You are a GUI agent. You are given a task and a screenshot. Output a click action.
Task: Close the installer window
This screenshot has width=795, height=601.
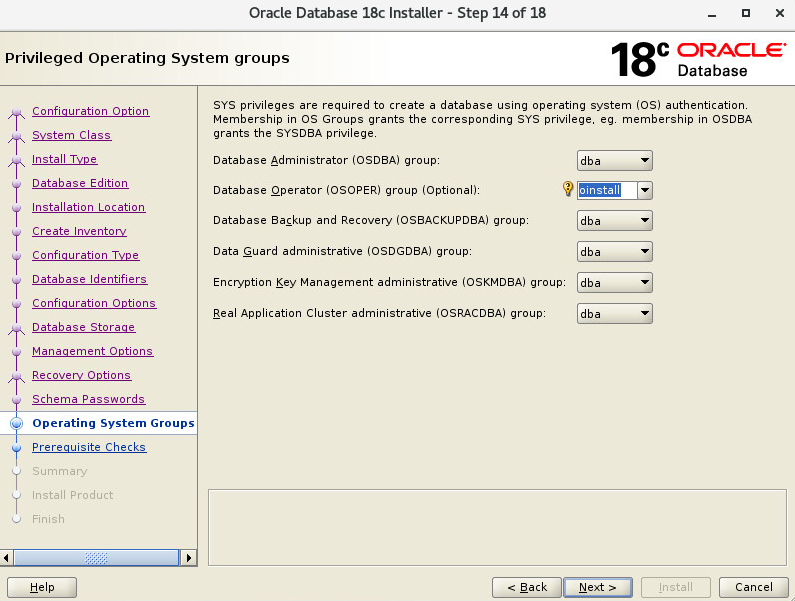(780, 13)
